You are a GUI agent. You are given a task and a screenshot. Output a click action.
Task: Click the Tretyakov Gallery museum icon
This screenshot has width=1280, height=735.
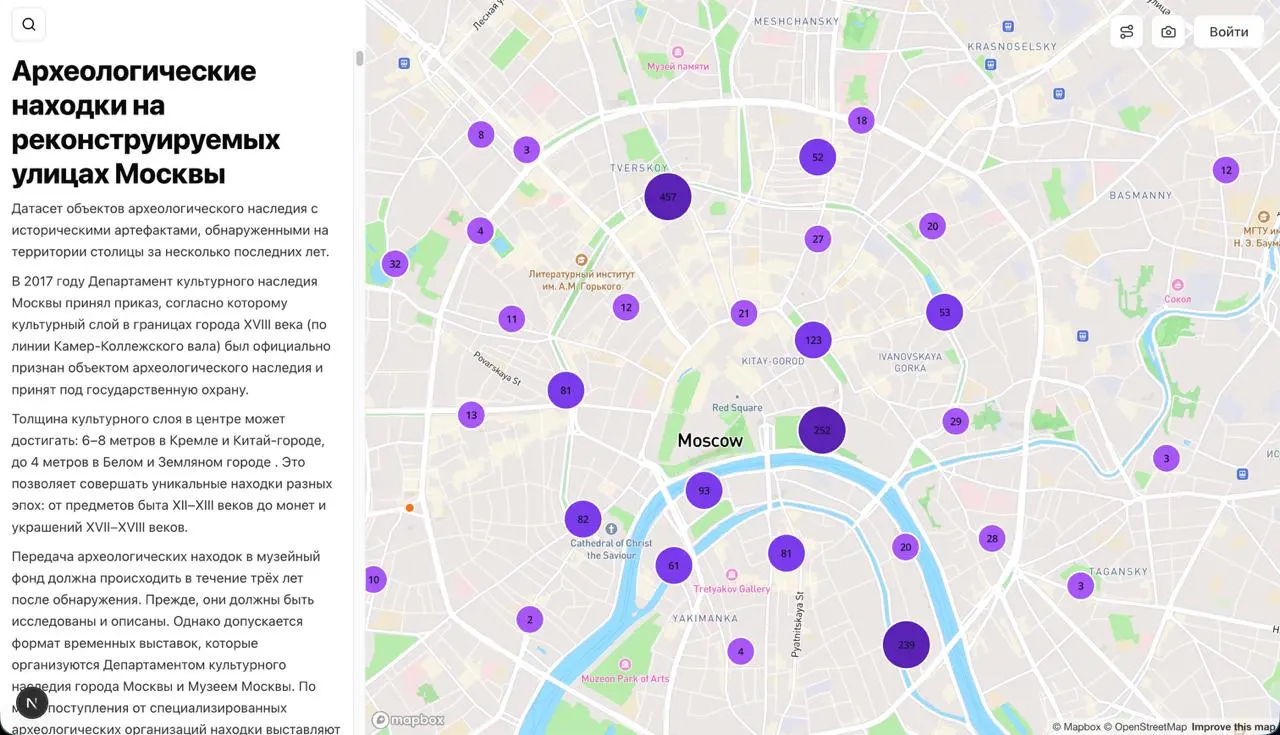(732, 575)
